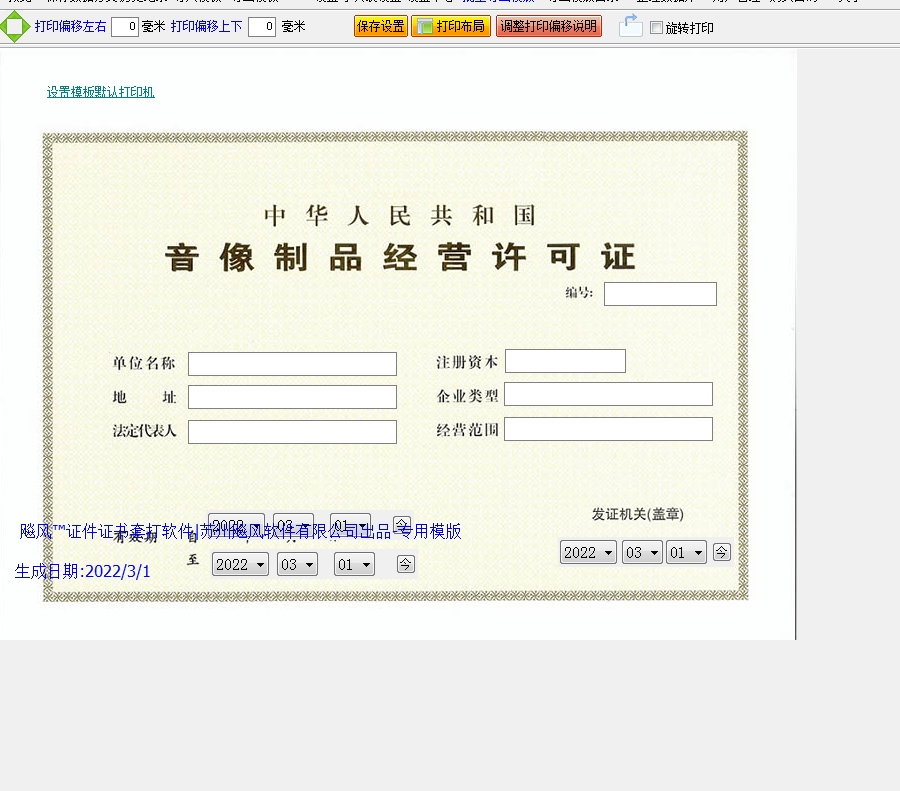Expand the issue date year dropdown under 发证机关
900x791 pixels.
[x=588, y=552]
